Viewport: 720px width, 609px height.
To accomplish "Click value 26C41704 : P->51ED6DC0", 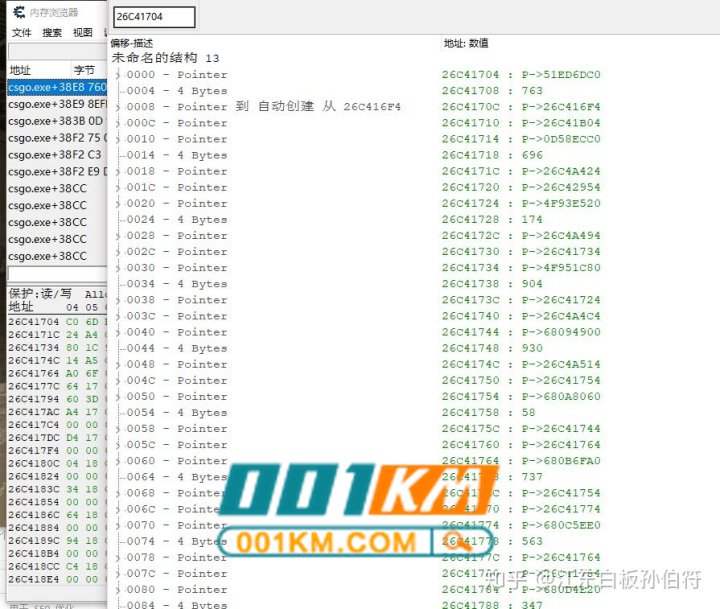I will 521,74.
